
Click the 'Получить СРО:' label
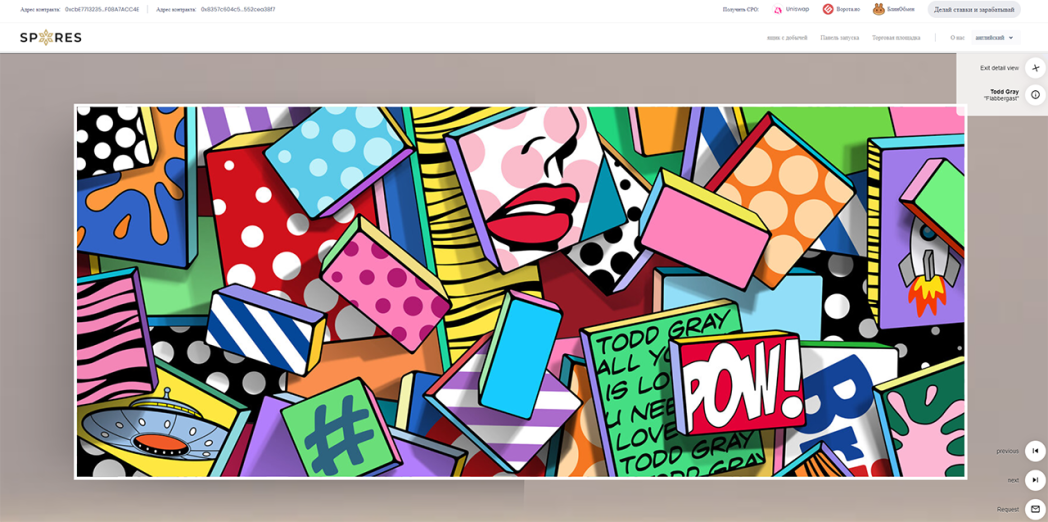point(741,9)
